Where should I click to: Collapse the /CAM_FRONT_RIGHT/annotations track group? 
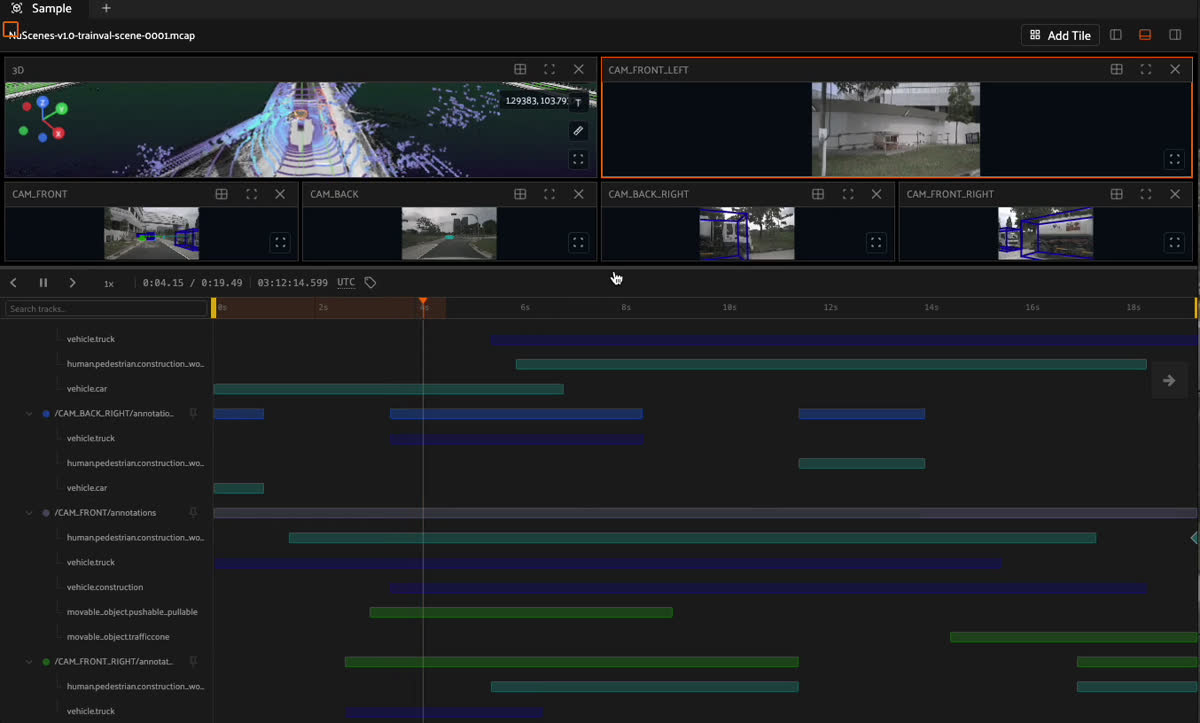coord(29,661)
